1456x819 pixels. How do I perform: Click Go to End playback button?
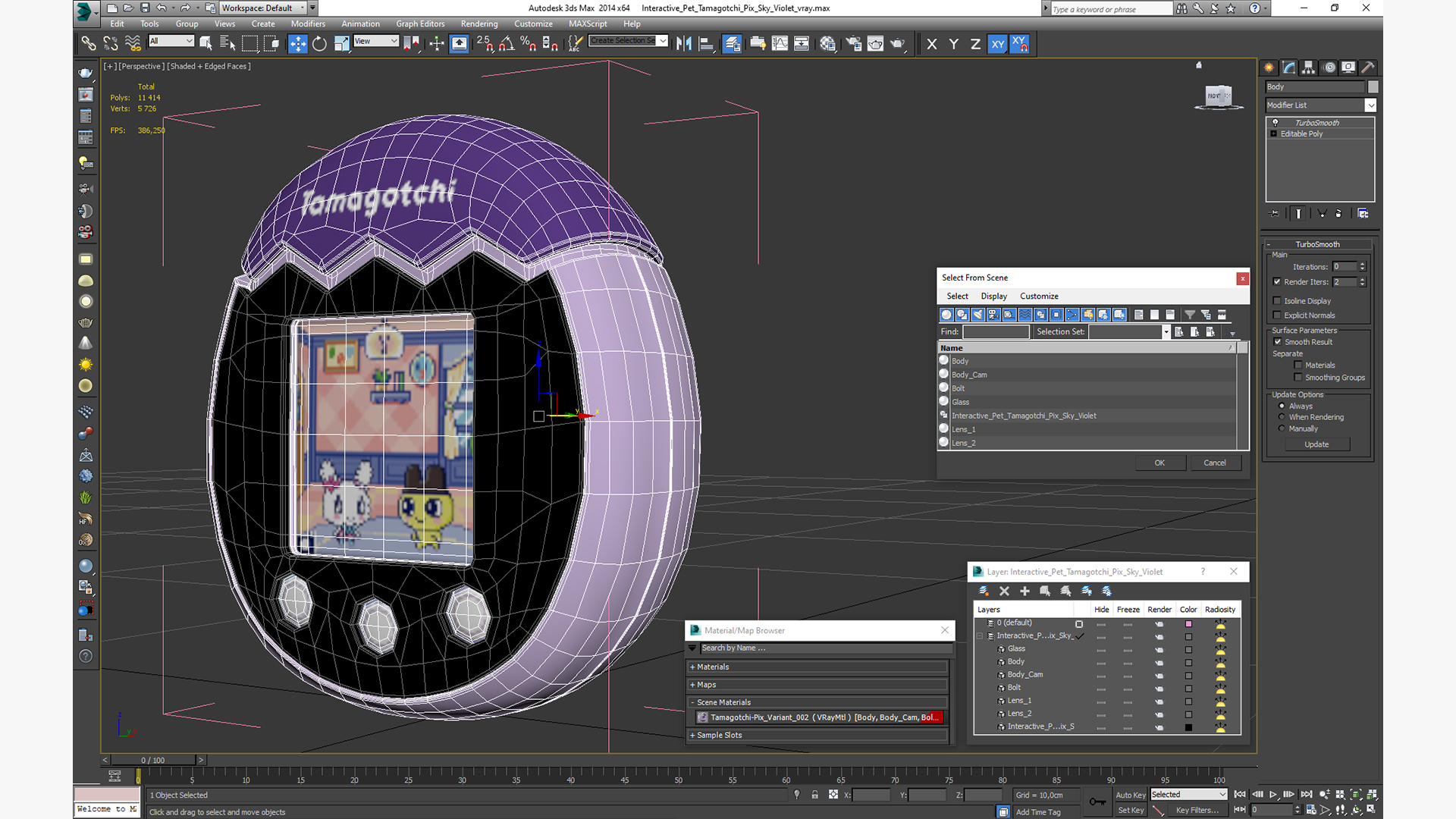pos(1307,795)
